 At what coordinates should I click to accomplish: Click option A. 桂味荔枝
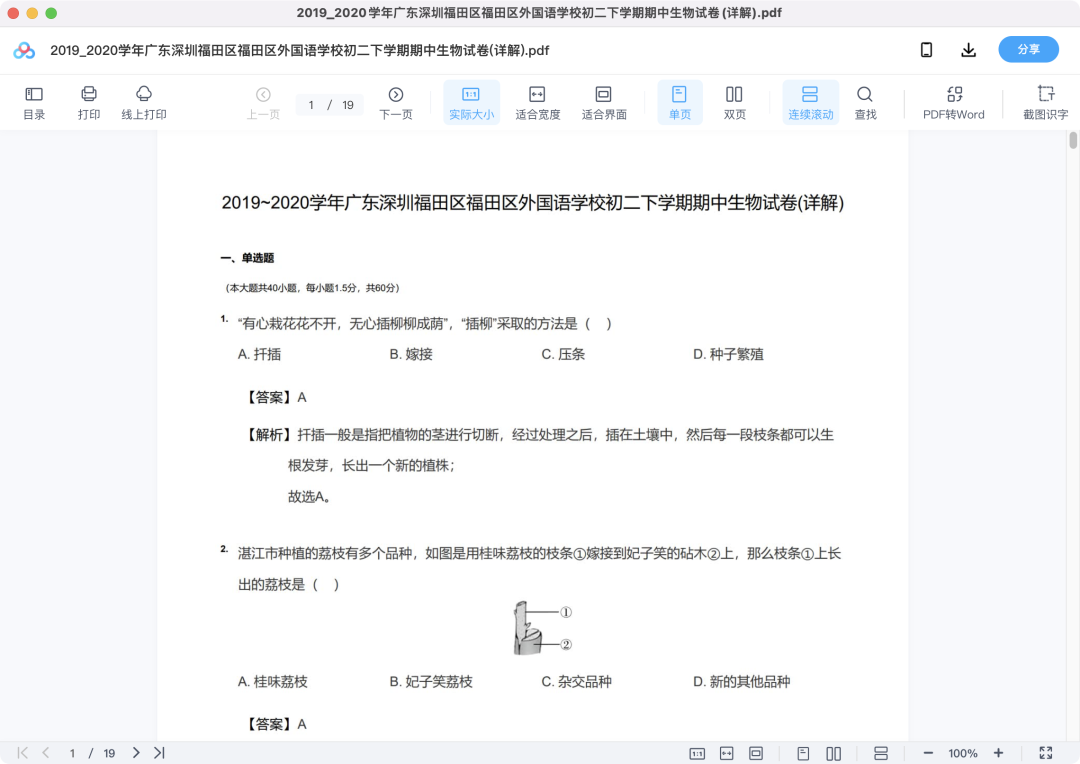coord(272,681)
